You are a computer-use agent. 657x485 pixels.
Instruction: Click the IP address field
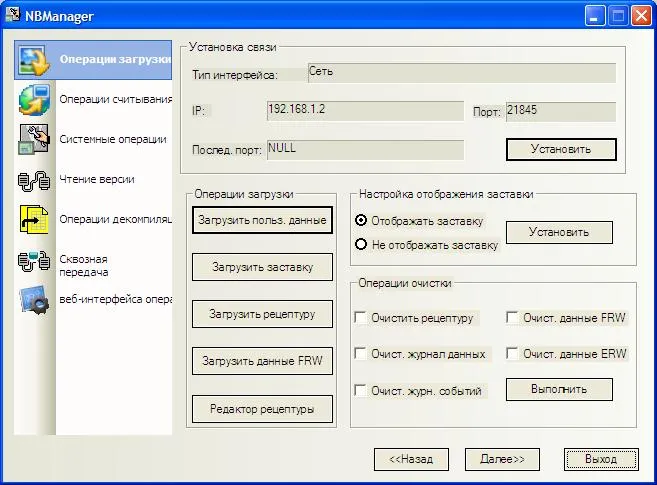tap(364, 110)
